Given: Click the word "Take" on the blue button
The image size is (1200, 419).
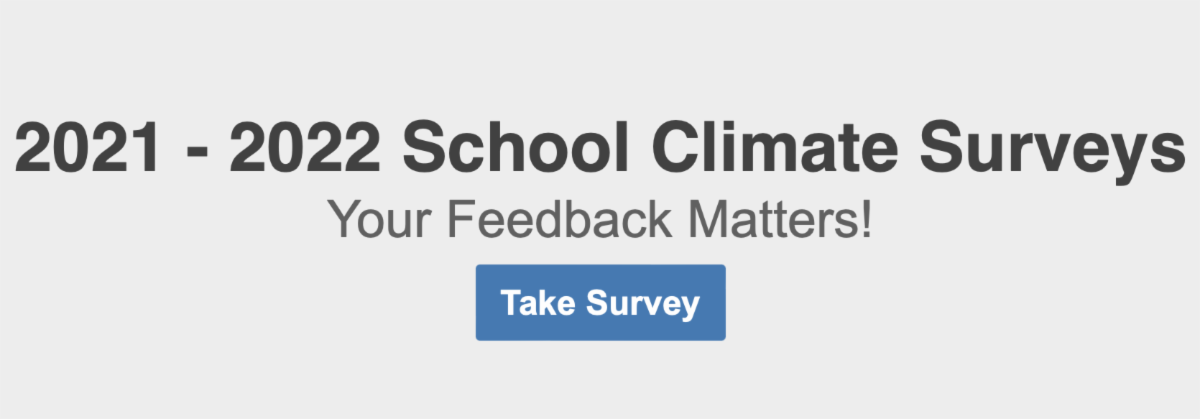Looking at the screenshot, I should pos(537,302).
